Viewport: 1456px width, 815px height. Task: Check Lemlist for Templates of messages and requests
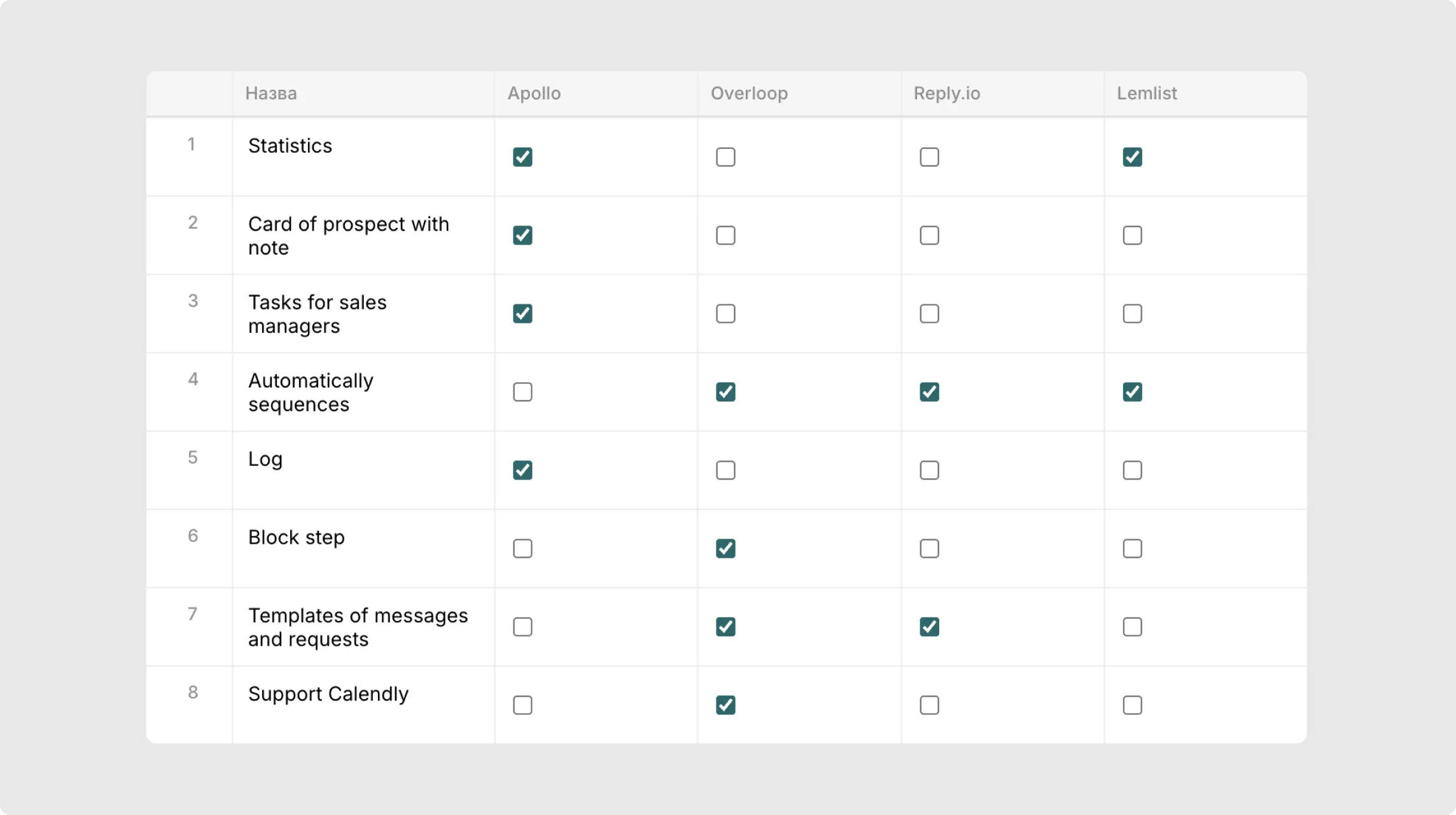(x=1132, y=627)
